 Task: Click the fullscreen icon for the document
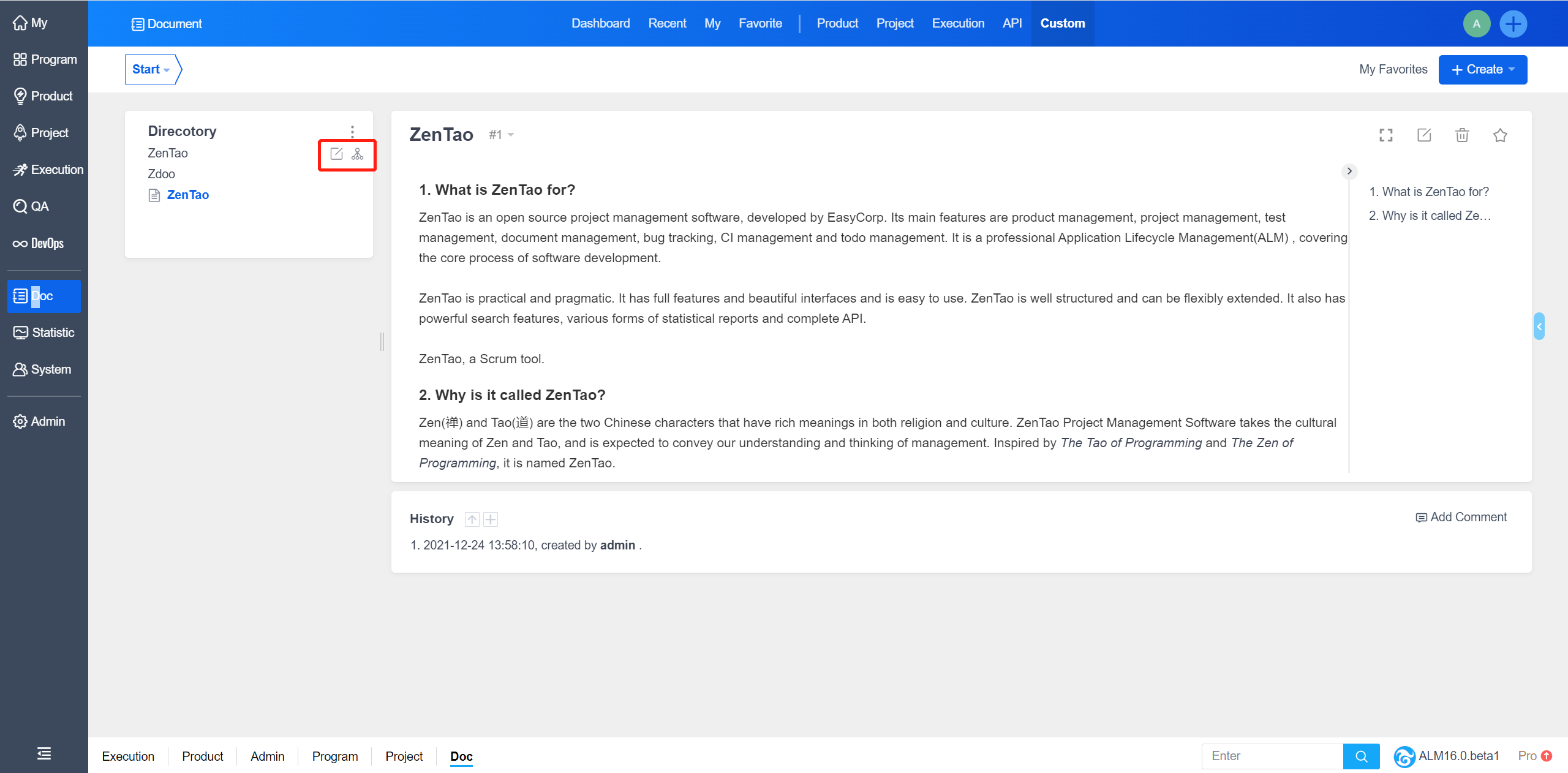point(1385,135)
